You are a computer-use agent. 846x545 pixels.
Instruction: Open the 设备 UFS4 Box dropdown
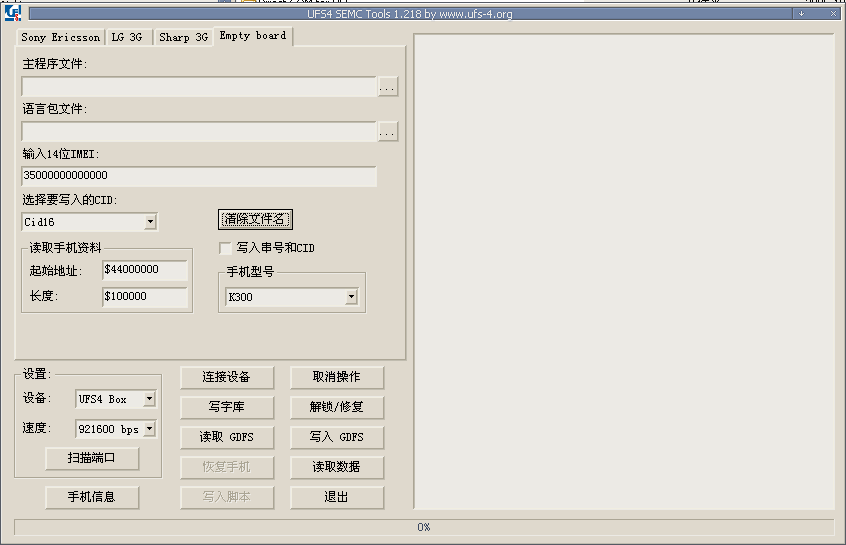(x=149, y=399)
